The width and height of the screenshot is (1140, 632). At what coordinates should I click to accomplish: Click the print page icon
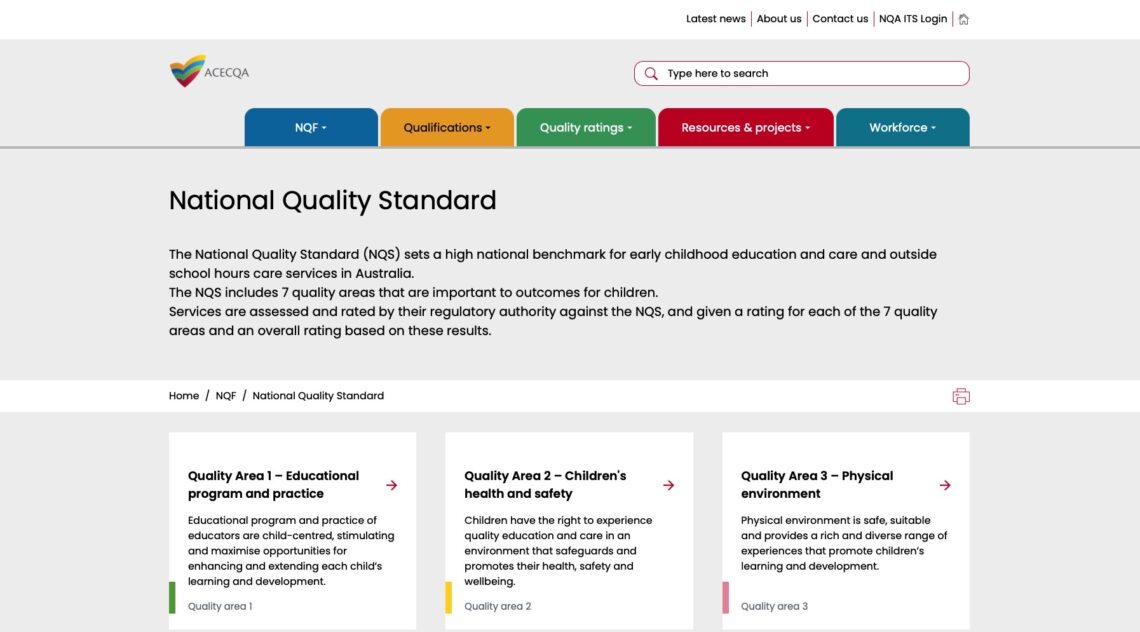pyautogui.click(x=960, y=396)
